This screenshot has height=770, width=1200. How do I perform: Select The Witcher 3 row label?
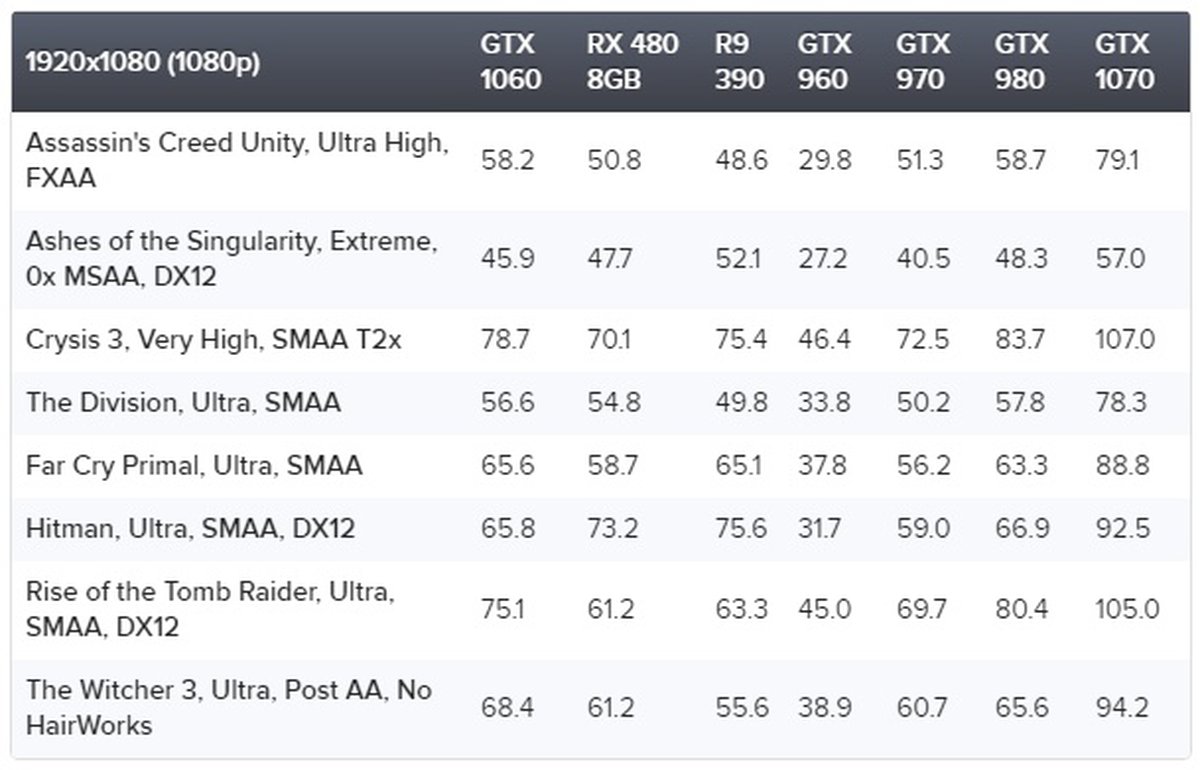point(229,707)
